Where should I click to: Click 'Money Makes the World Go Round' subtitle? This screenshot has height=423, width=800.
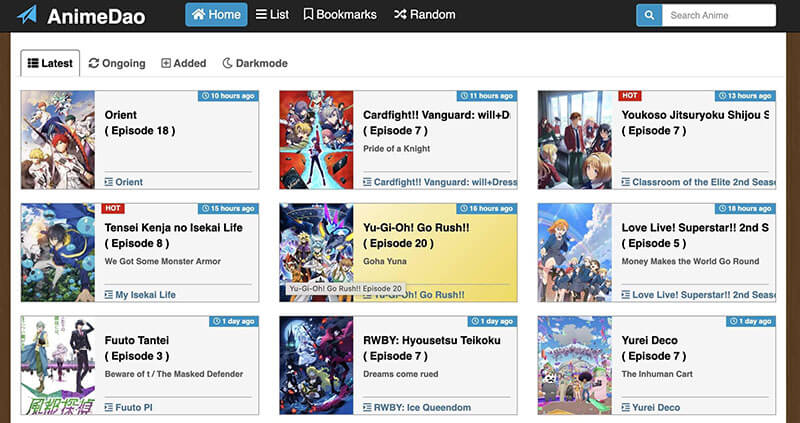(690, 261)
